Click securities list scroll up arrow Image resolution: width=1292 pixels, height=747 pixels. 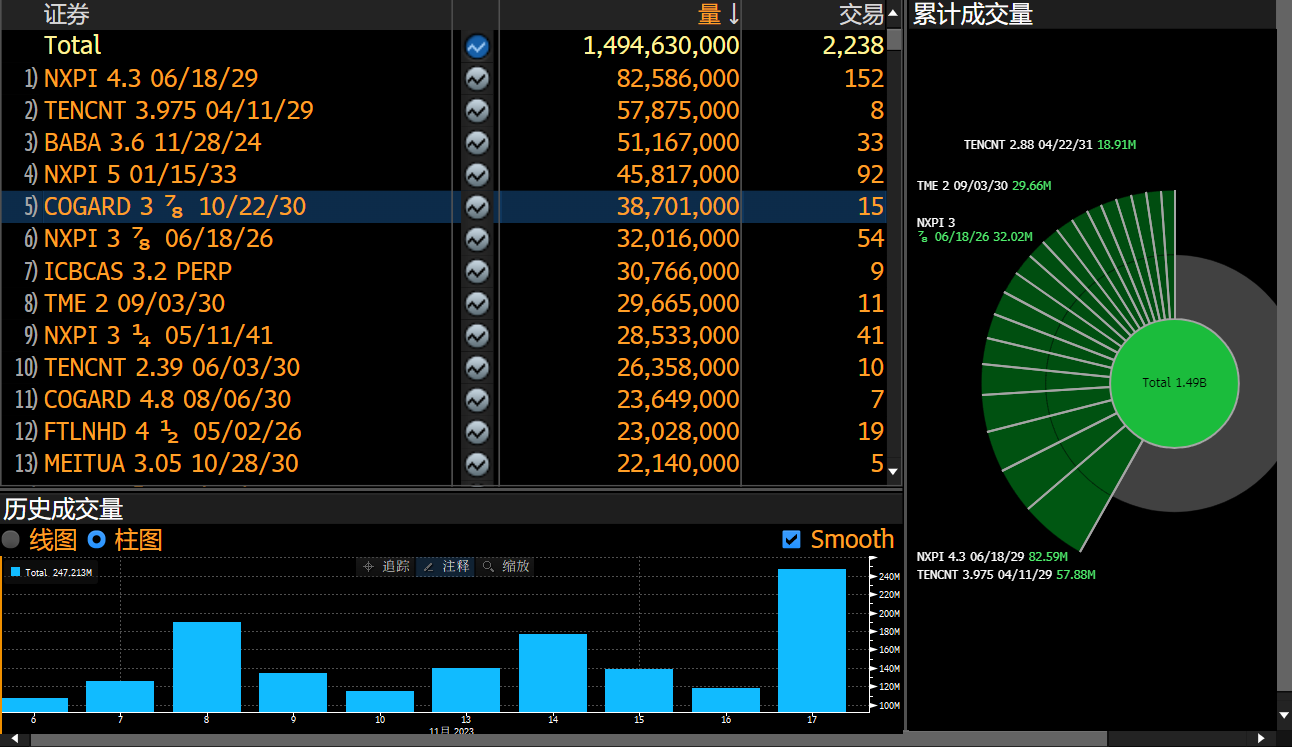point(894,13)
